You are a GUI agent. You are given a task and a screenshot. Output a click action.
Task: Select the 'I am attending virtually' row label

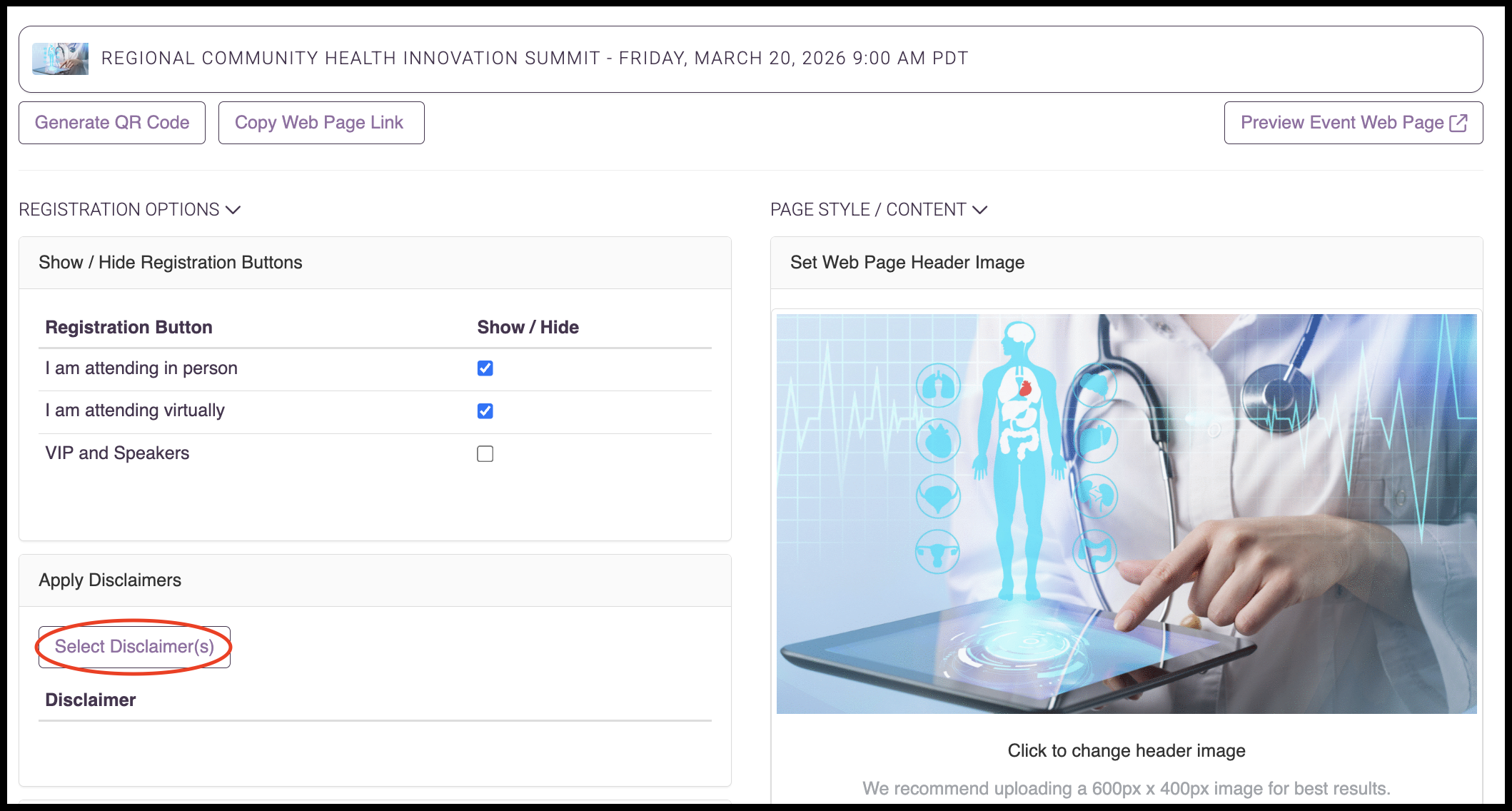coord(135,410)
